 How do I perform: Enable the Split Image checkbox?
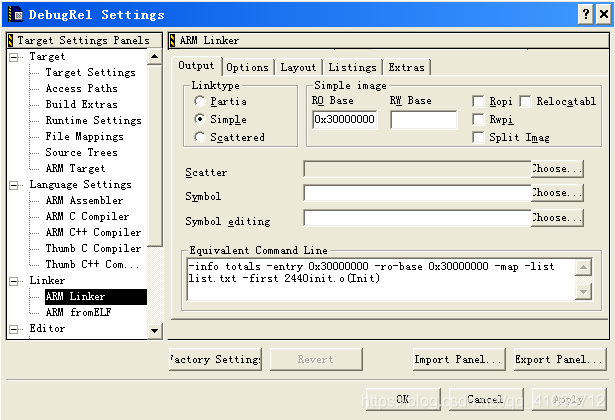(x=478, y=137)
